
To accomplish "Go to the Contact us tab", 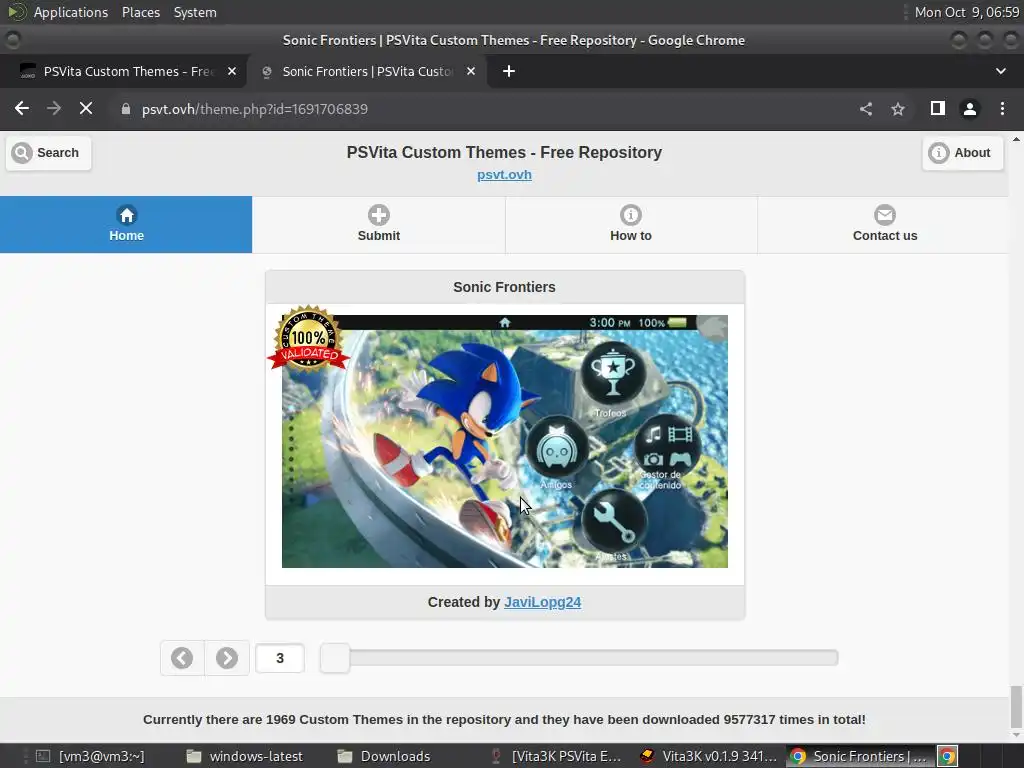I will tap(884, 224).
